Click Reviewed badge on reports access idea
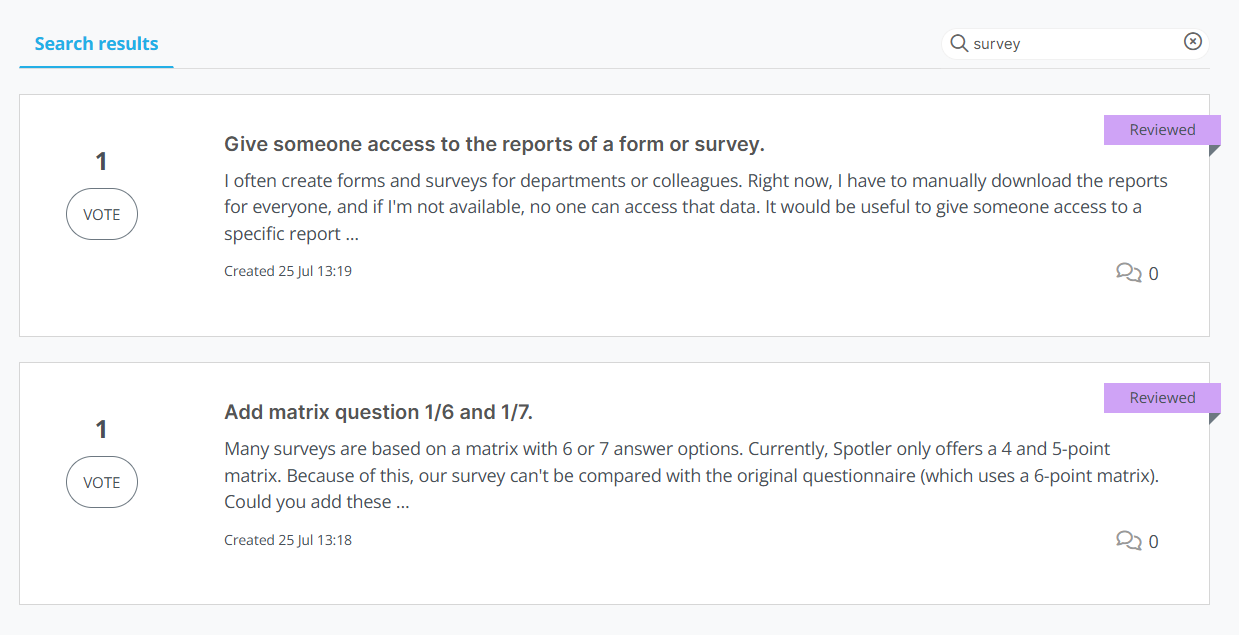The height and width of the screenshot is (635, 1239). (x=1162, y=130)
